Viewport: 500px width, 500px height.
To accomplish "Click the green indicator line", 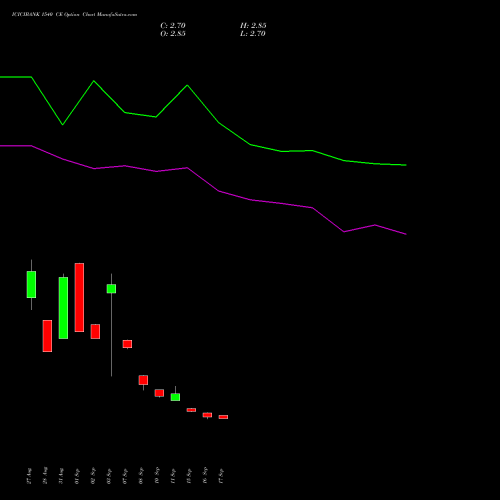I will point(219,122).
